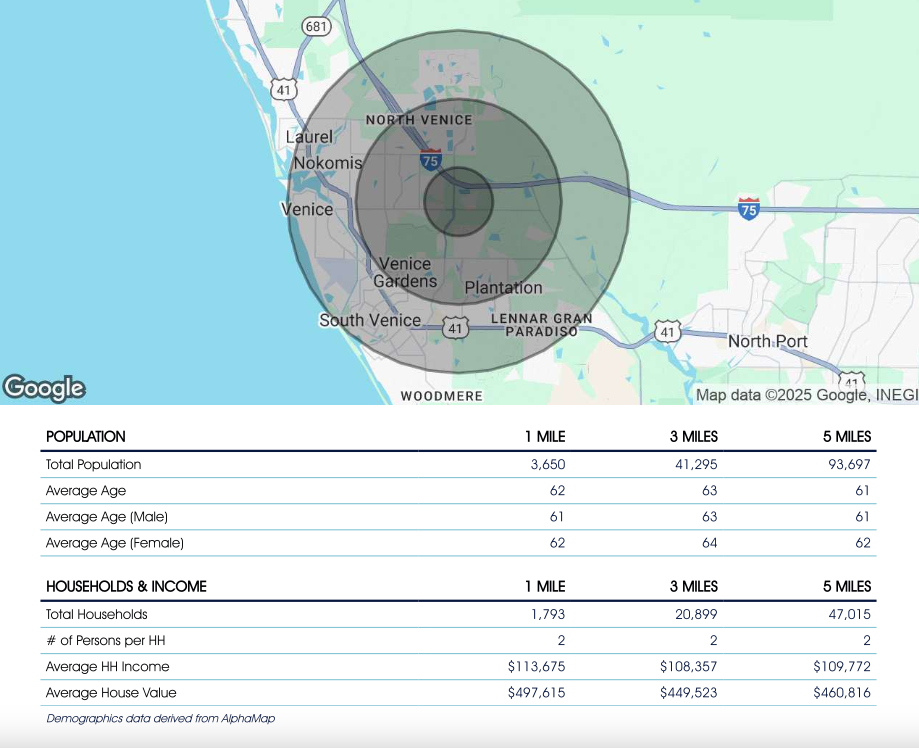Click the North Port city label
919x748 pixels.
(767, 341)
